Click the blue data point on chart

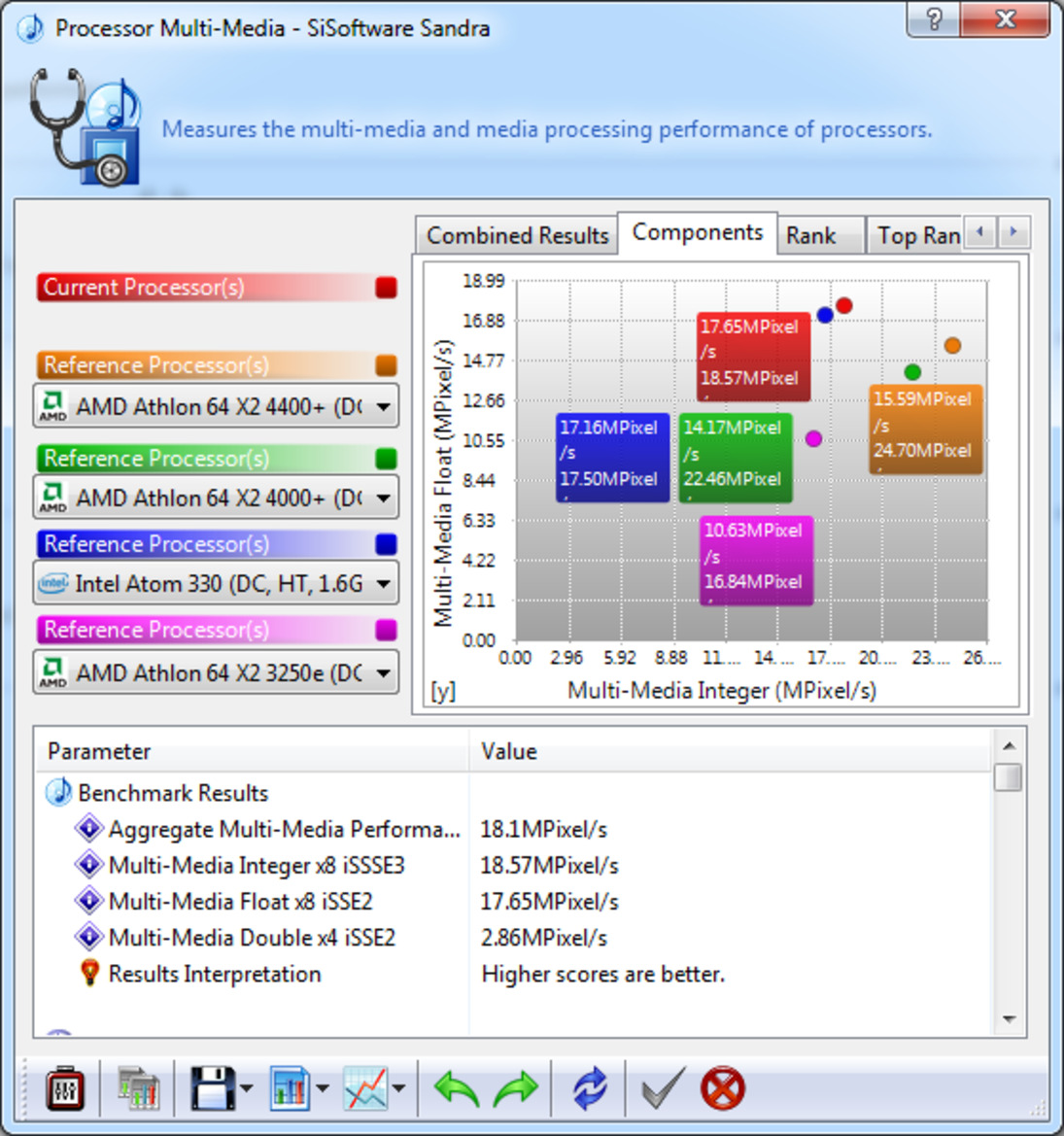click(x=825, y=315)
